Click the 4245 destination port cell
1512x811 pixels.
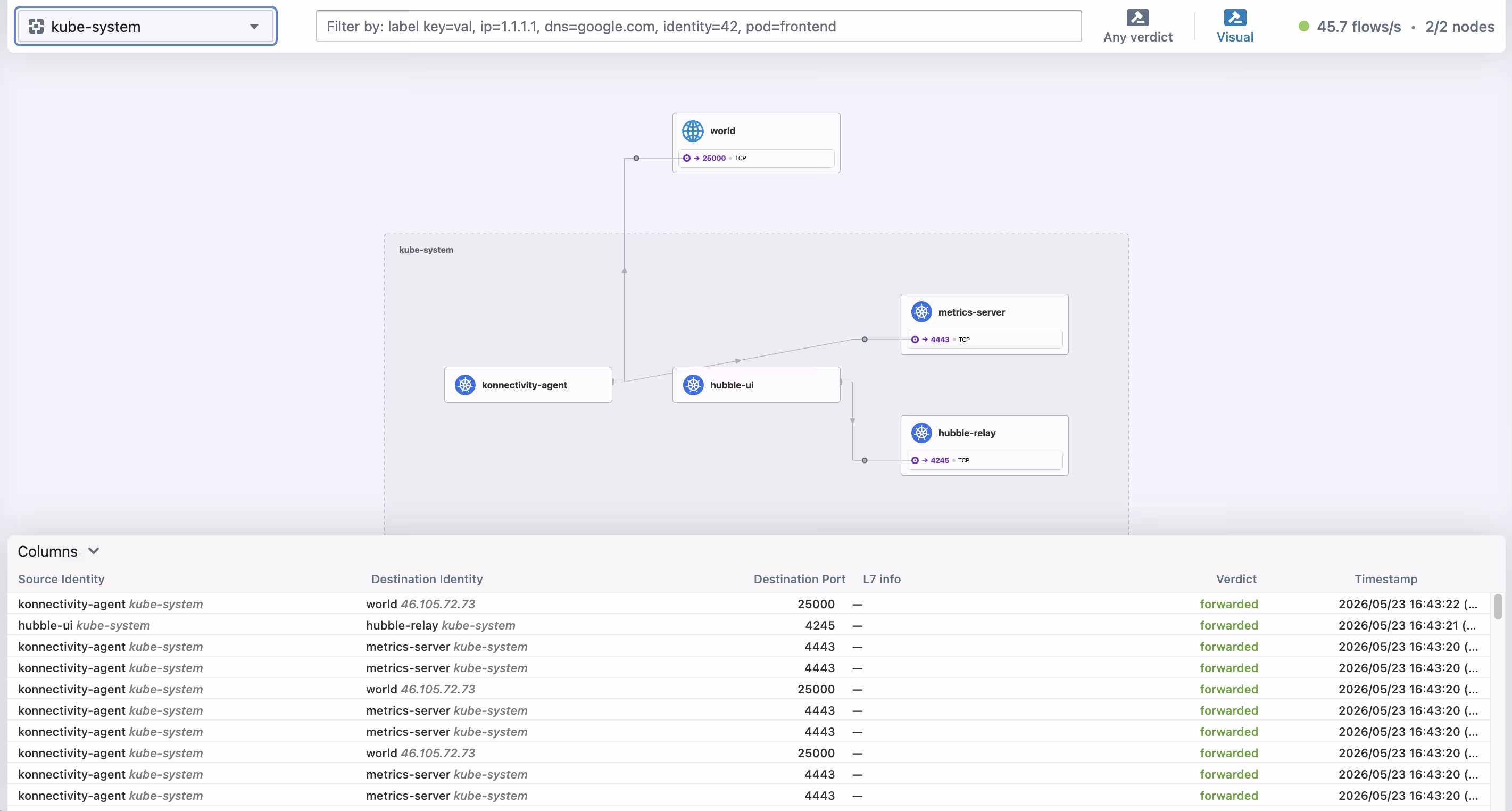point(819,625)
